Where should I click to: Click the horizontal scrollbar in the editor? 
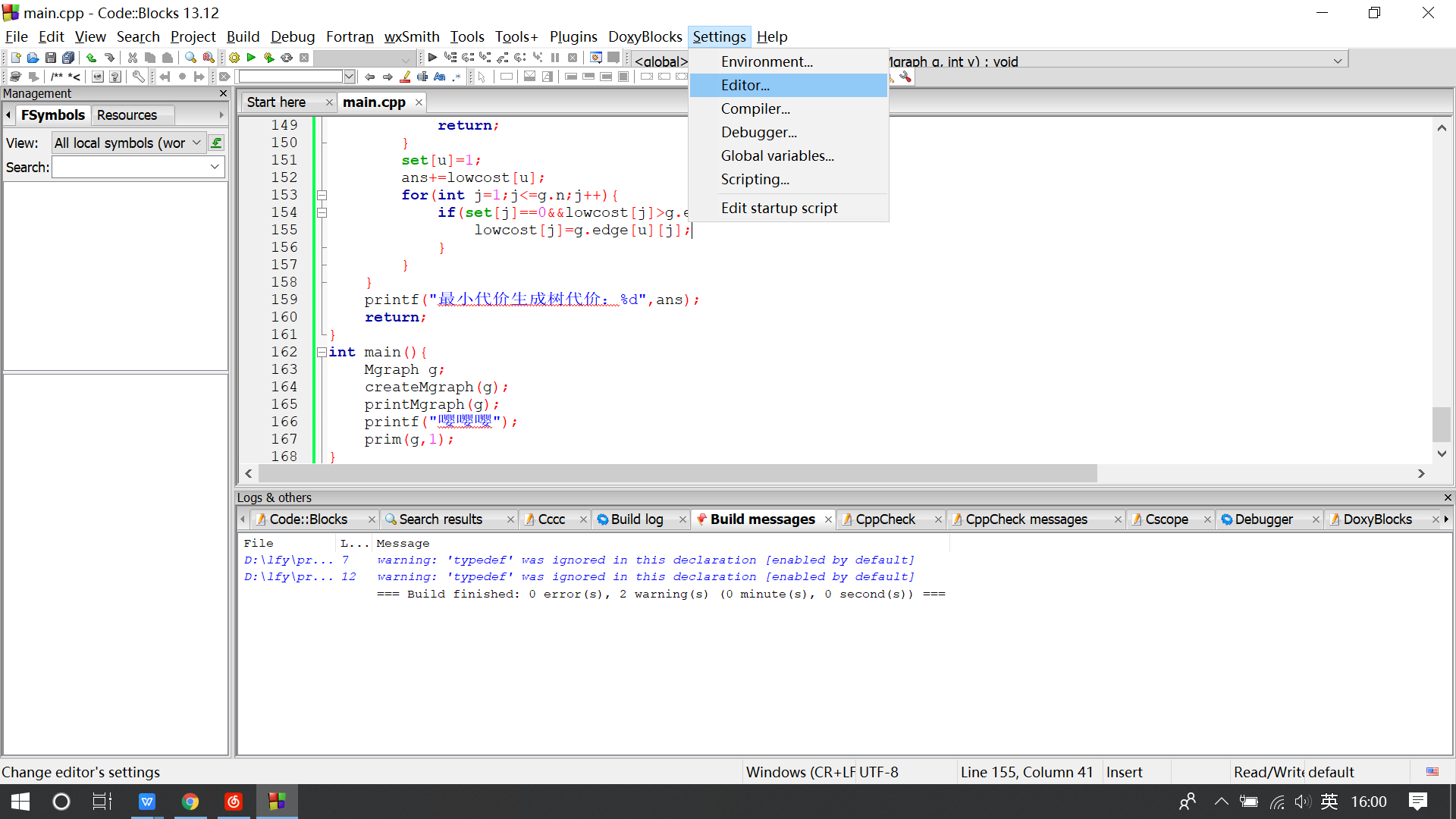(x=677, y=473)
